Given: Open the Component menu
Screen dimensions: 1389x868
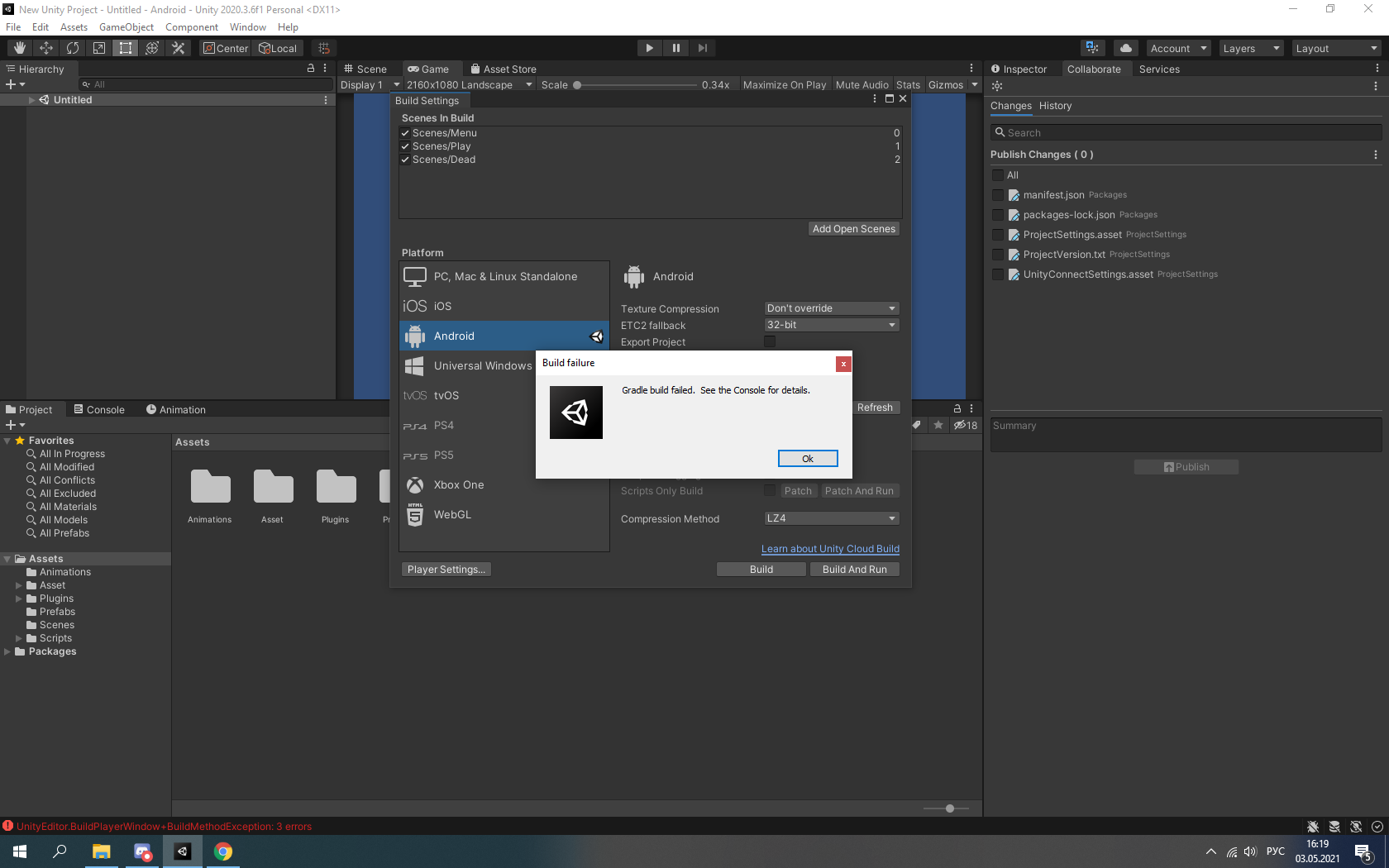Looking at the screenshot, I should [192, 27].
